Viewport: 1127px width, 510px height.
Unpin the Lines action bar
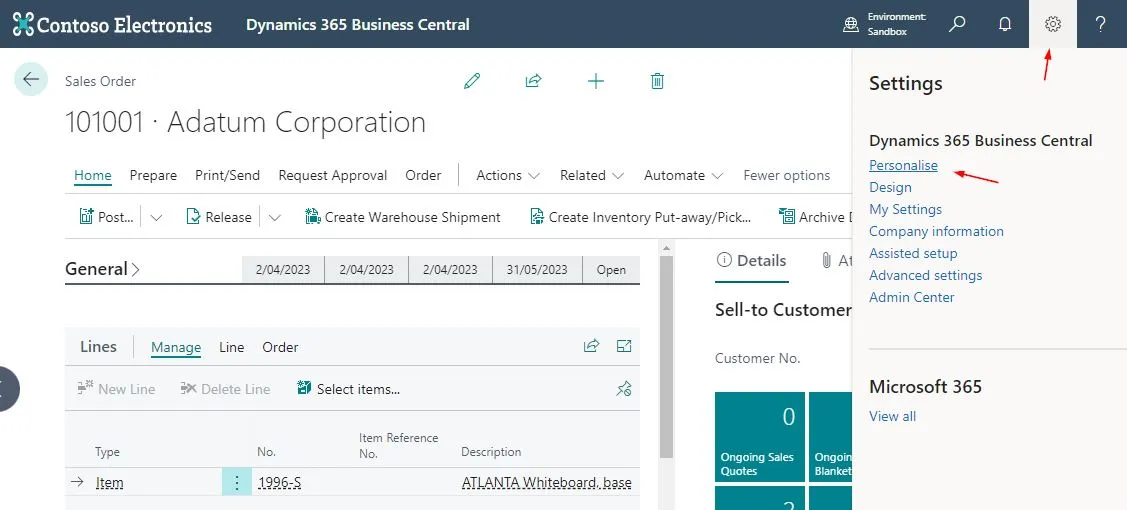pyautogui.click(x=623, y=389)
